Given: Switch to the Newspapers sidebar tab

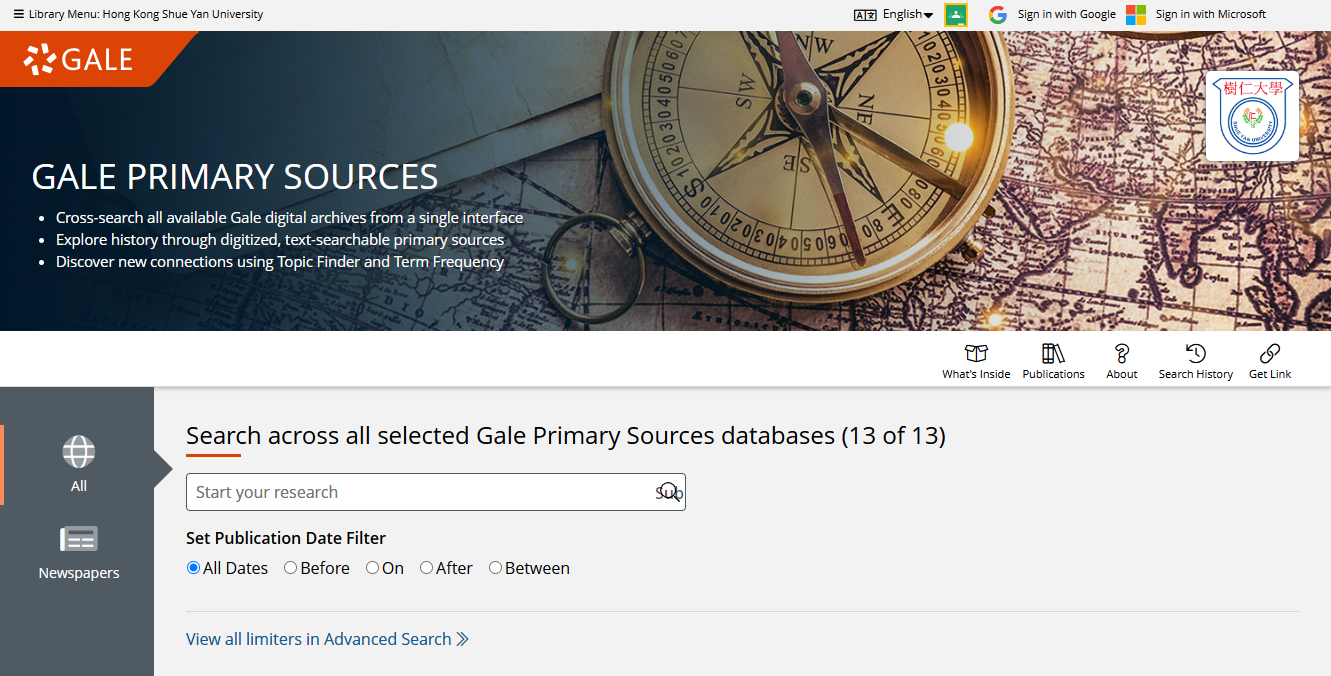Looking at the screenshot, I should pyautogui.click(x=79, y=552).
